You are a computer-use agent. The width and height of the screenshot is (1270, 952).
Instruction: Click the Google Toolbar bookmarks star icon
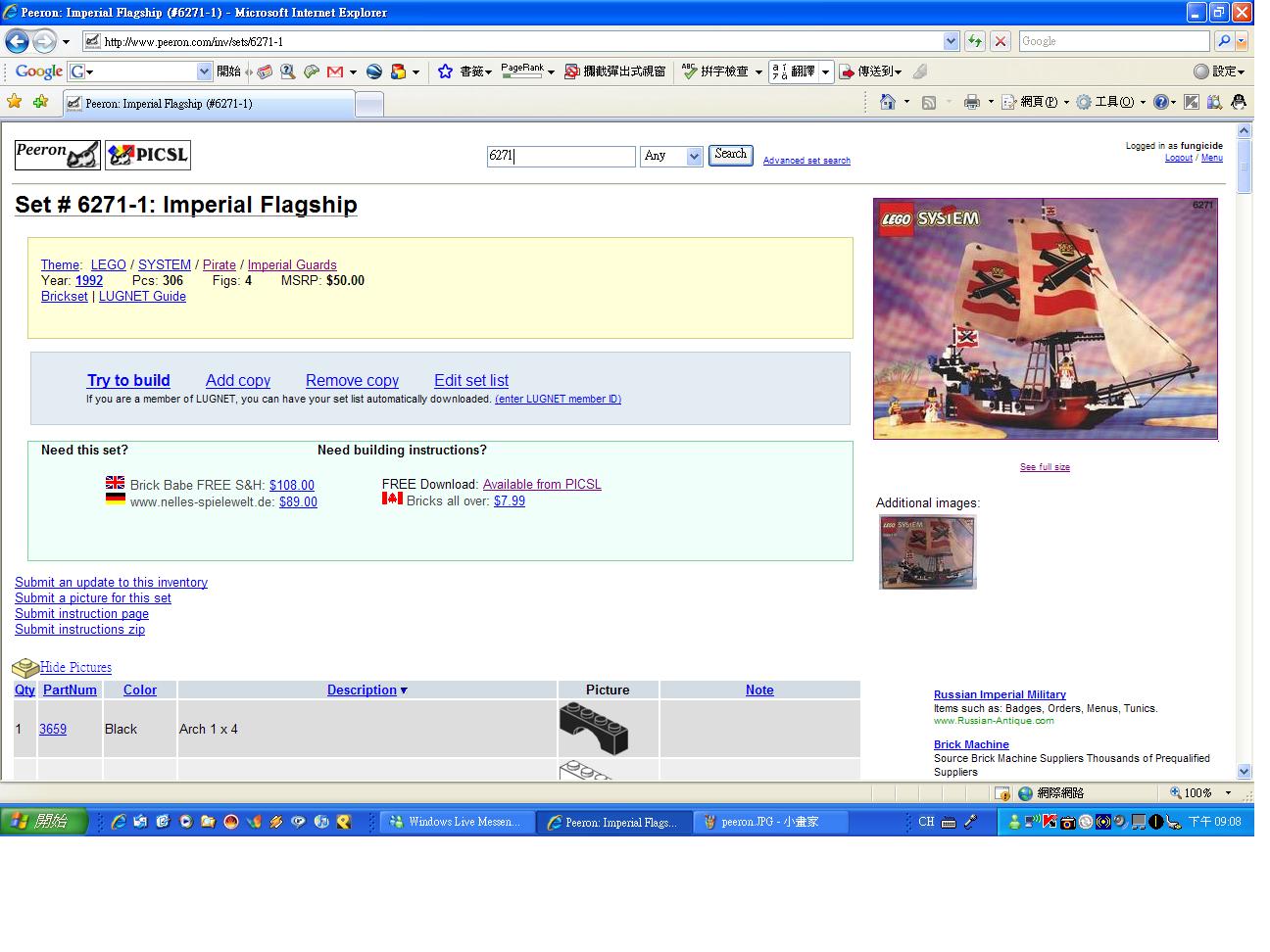[x=445, y=71]
